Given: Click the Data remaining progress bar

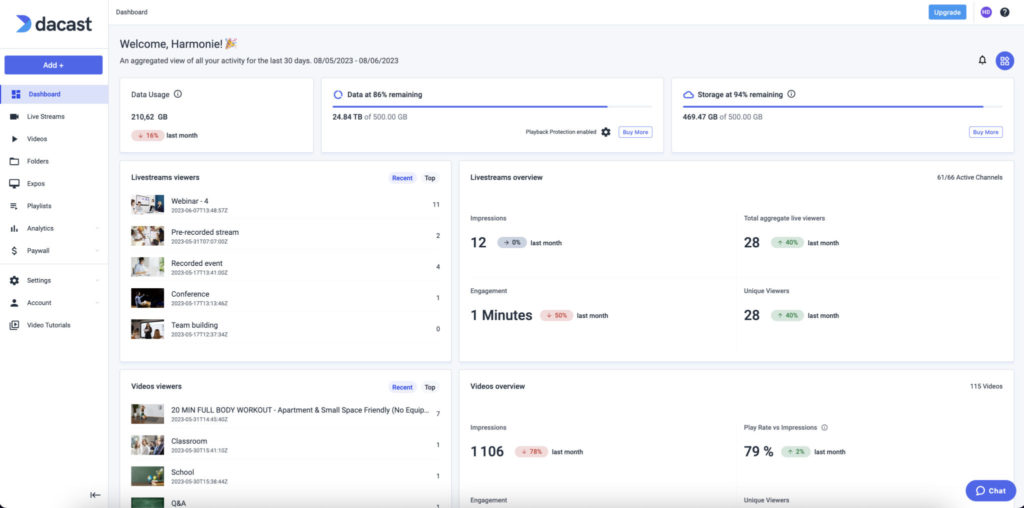Looking at the screenshot, I should (492, 106).
